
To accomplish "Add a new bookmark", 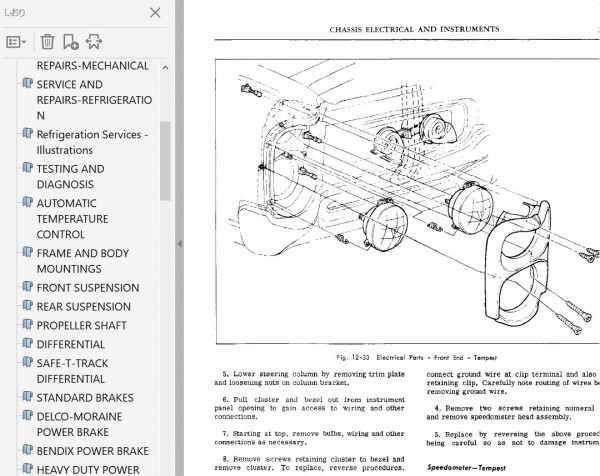I will 71,42.
